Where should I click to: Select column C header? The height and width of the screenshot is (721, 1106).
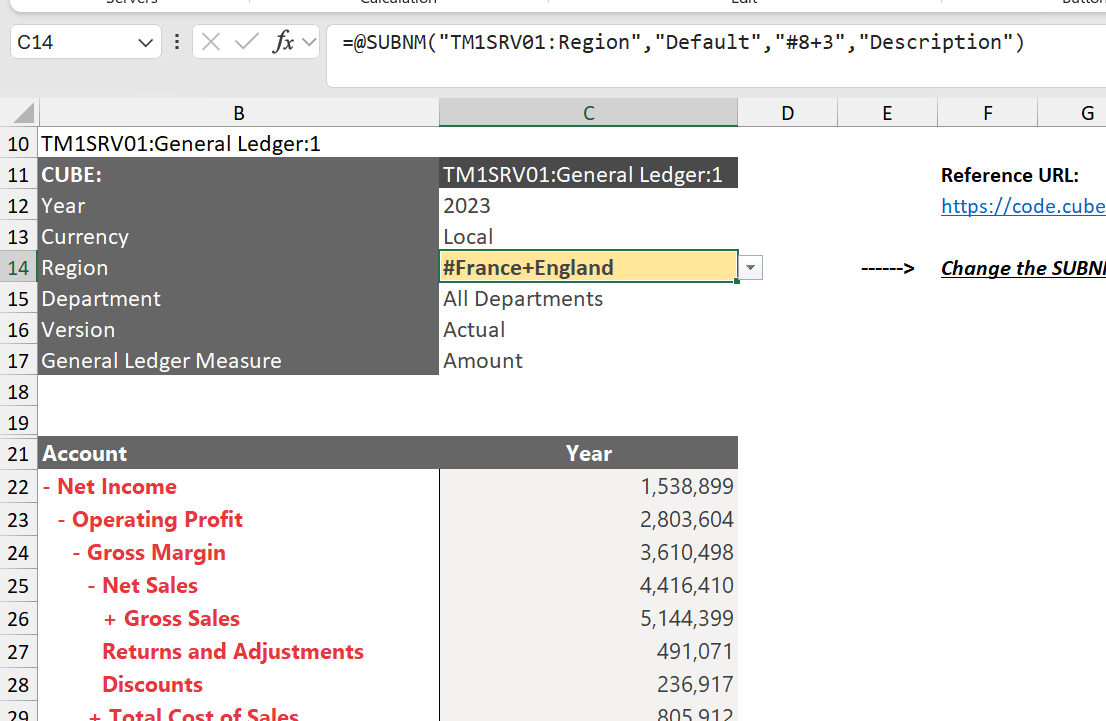point(588,113)
